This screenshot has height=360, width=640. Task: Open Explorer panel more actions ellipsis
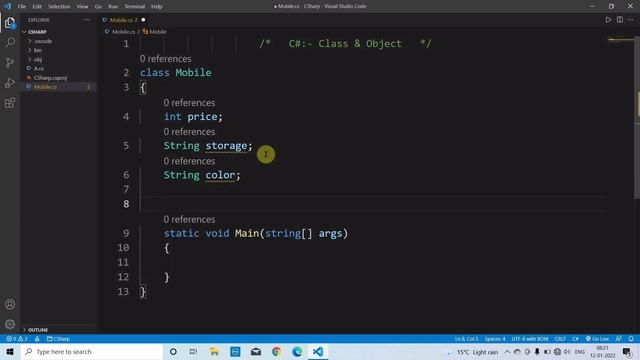(x=87, y=20)
